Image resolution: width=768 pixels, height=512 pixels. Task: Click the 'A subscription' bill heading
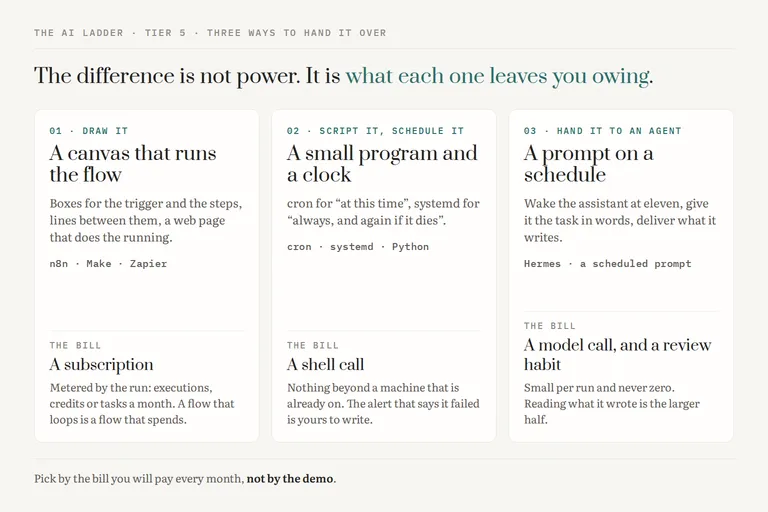coord(101,365)
